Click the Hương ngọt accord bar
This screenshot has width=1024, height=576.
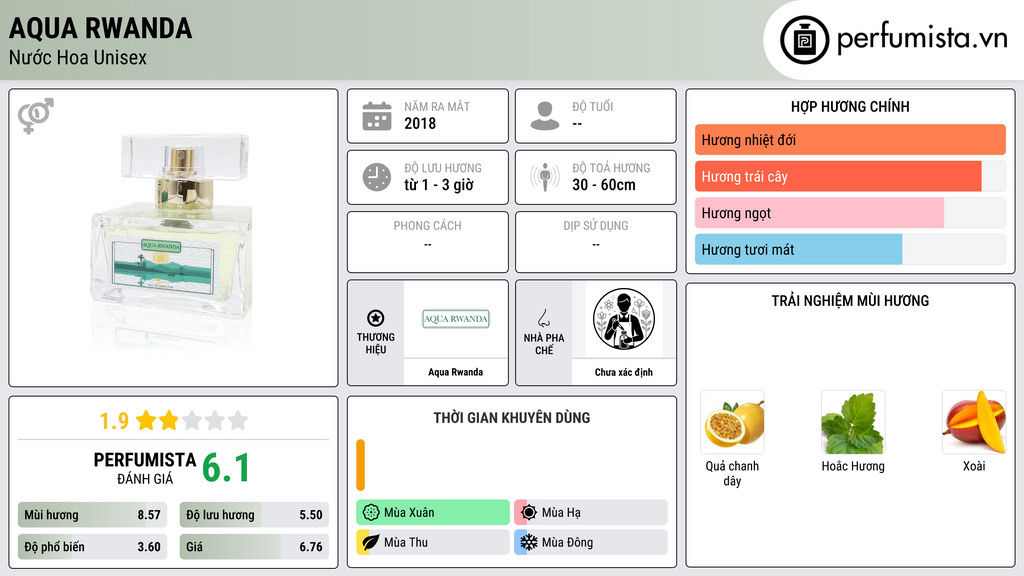pyautogui.click(x=850, y=213)
